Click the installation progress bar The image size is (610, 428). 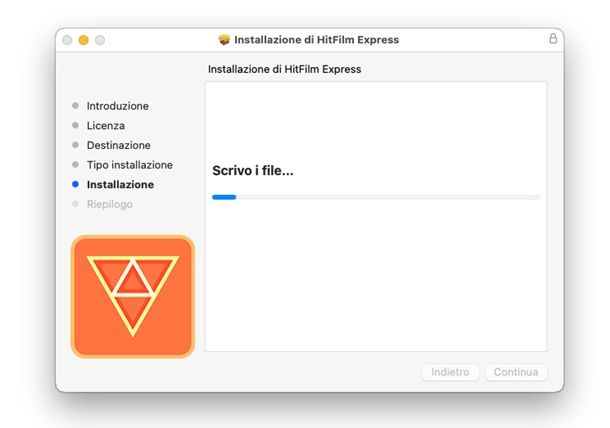[x=376, y=197]
